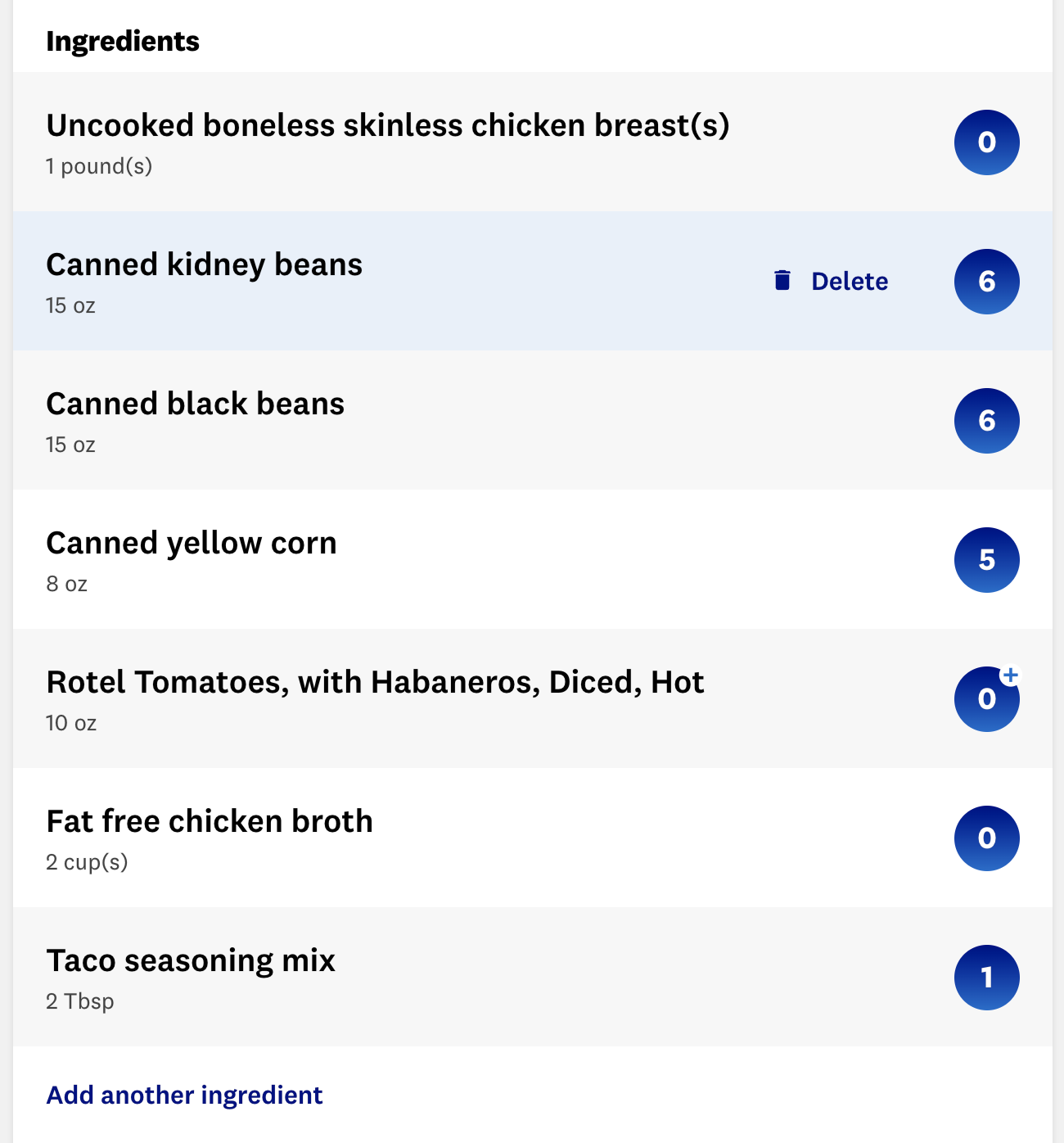Viewport: 1064px width, 1143px height.
Task: Click Add another ingredient link
Action: [184, 1095]
